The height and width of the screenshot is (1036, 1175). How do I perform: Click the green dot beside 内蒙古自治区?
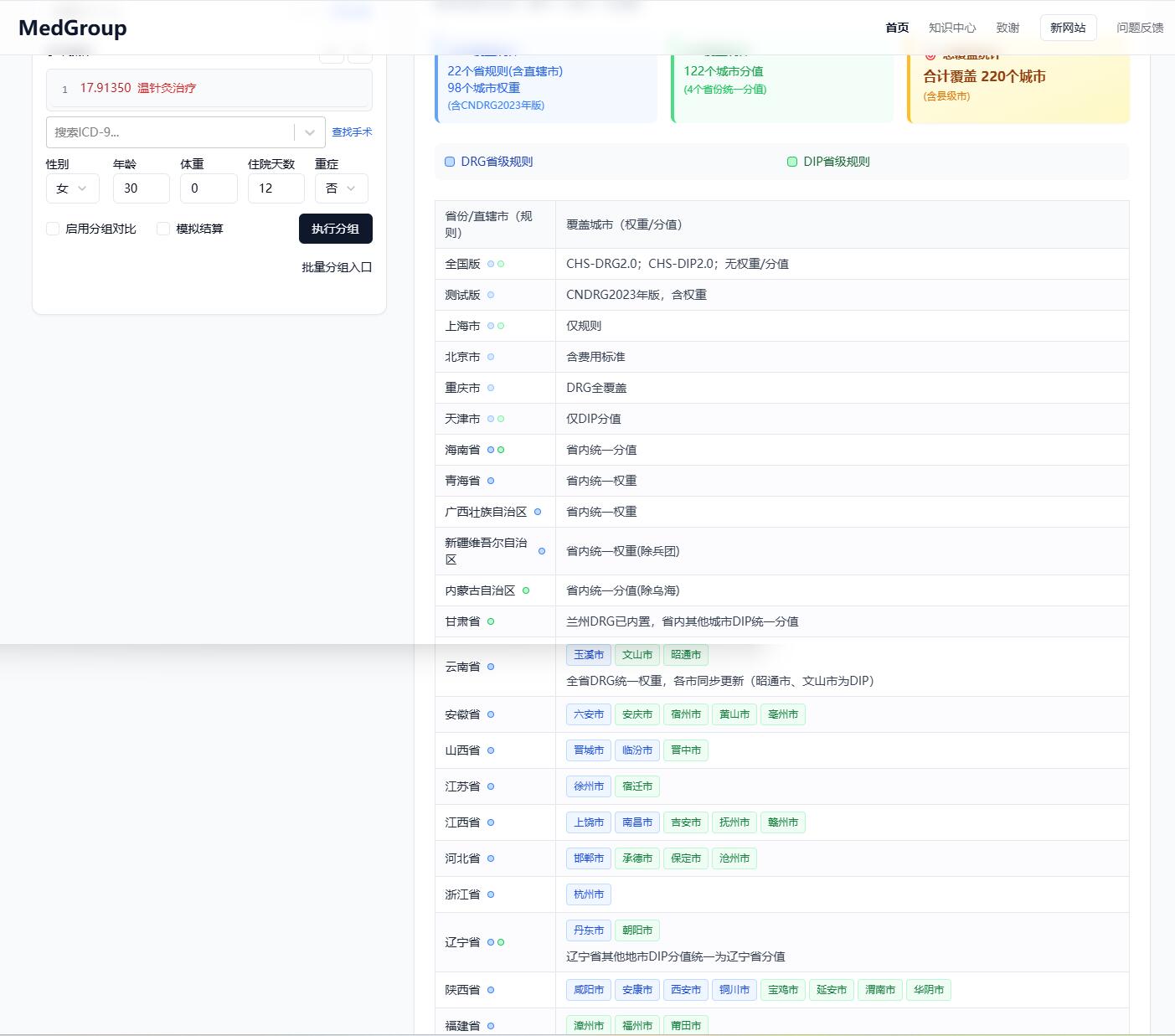pos(525,590)
